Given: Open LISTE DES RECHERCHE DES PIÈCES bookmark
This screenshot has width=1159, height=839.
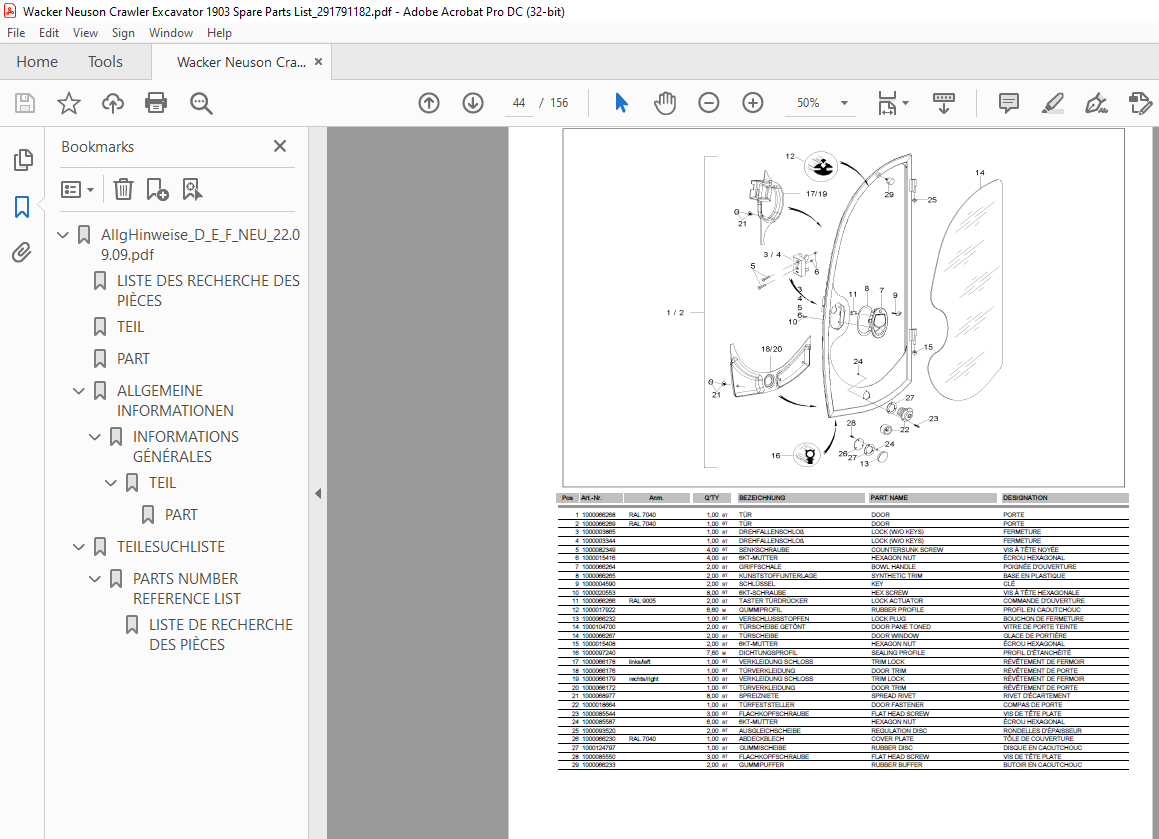Looking at the screenshot, I should click(208, 291).
